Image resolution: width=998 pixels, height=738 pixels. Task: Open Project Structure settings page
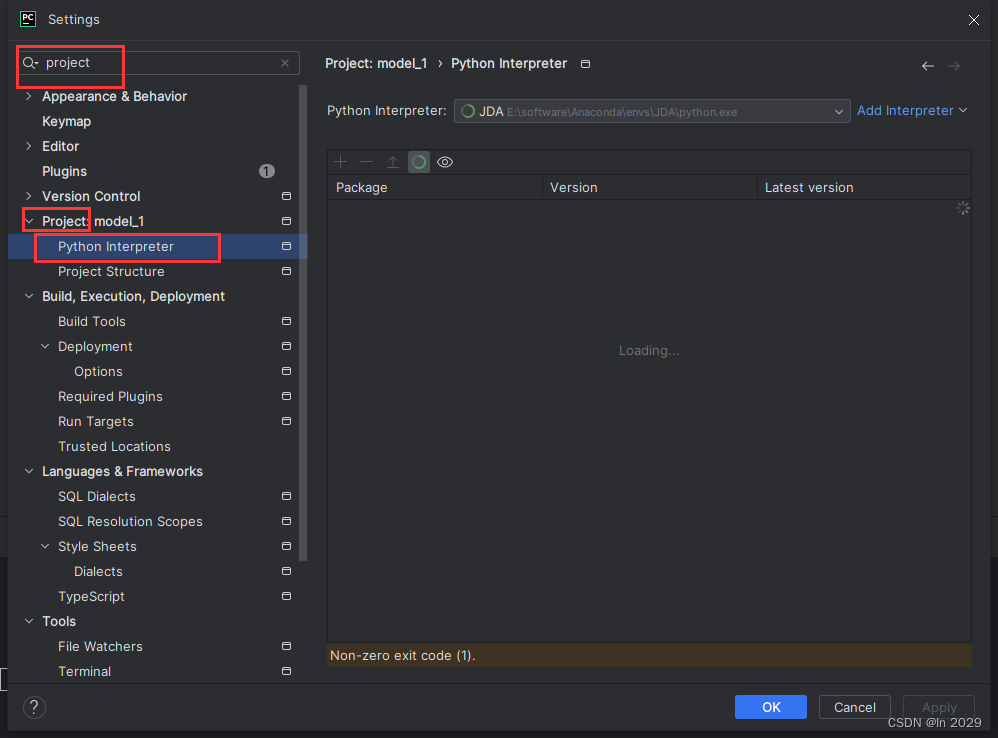[x=111, y=272]
